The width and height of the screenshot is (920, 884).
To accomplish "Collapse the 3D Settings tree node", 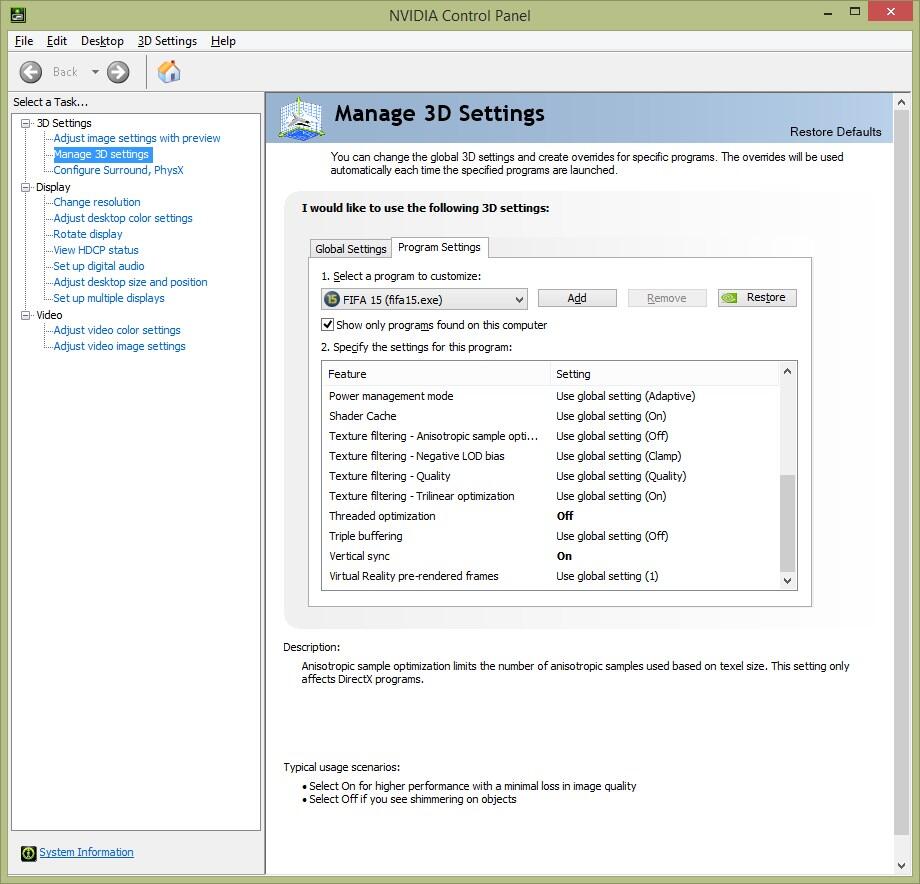I will pos(25,123).
